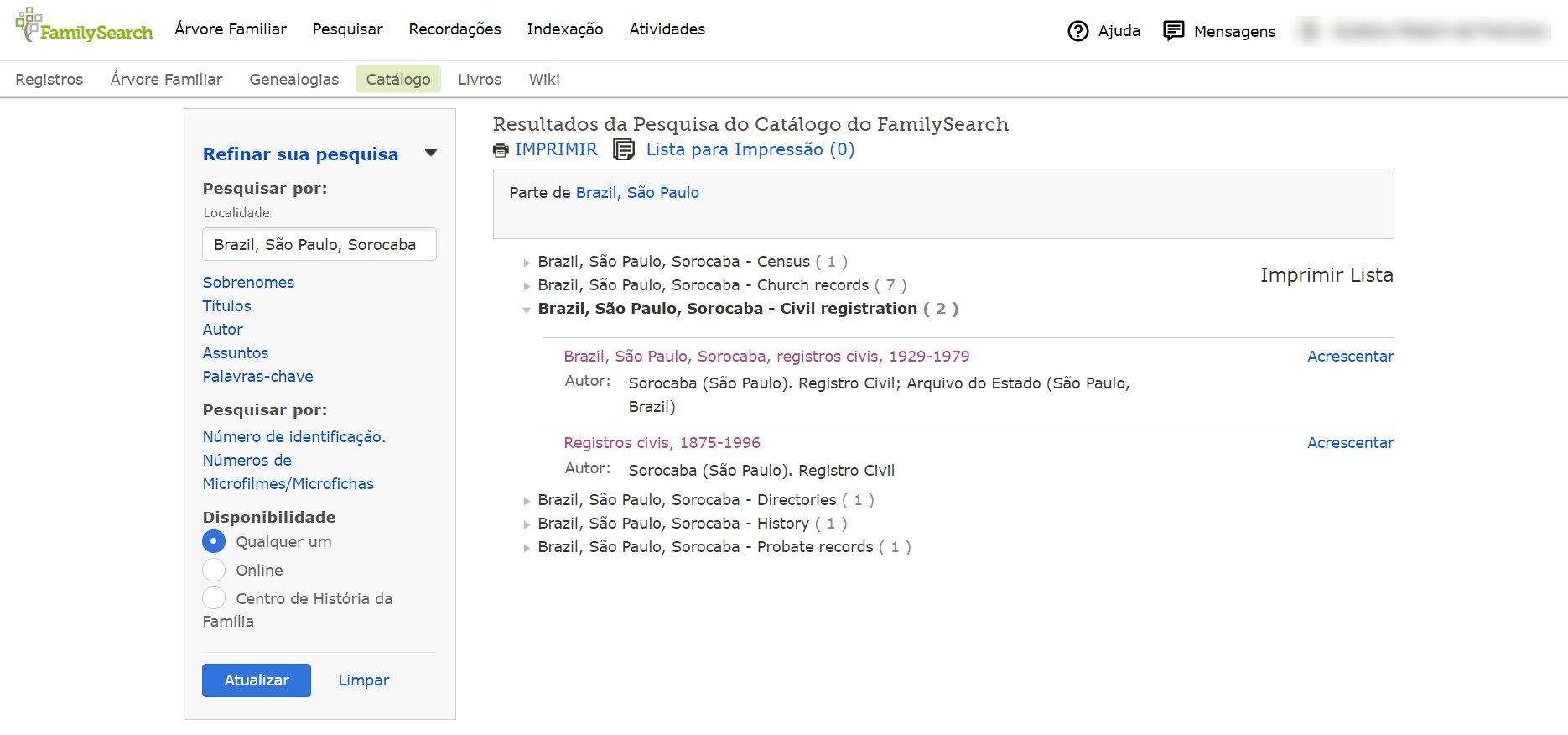Switch to the Livros tab
The width and height of the screenshot is (1568, 735).
pos(480,79)
